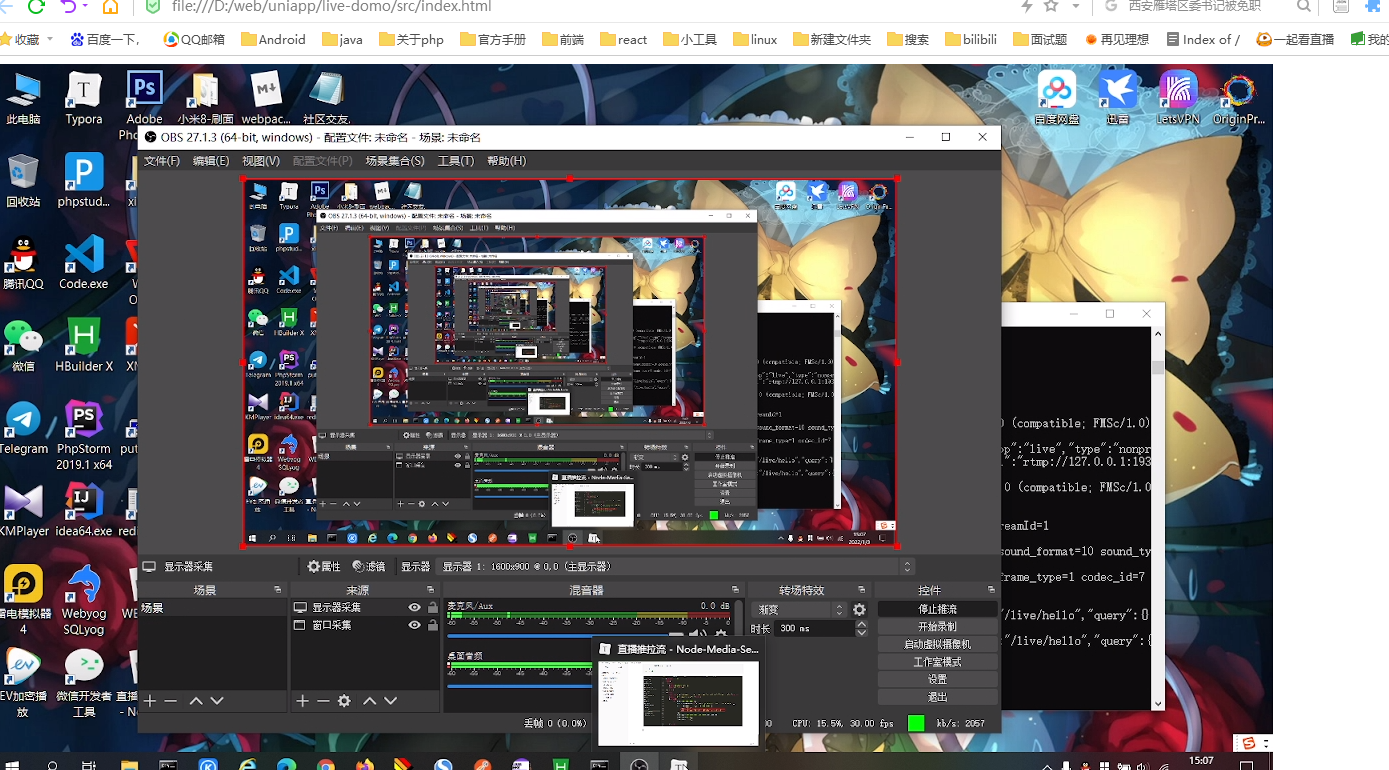Open the react bookmarks folder in browser
The height and width of the screenshot is (770, 1389).
coord(624,40)
